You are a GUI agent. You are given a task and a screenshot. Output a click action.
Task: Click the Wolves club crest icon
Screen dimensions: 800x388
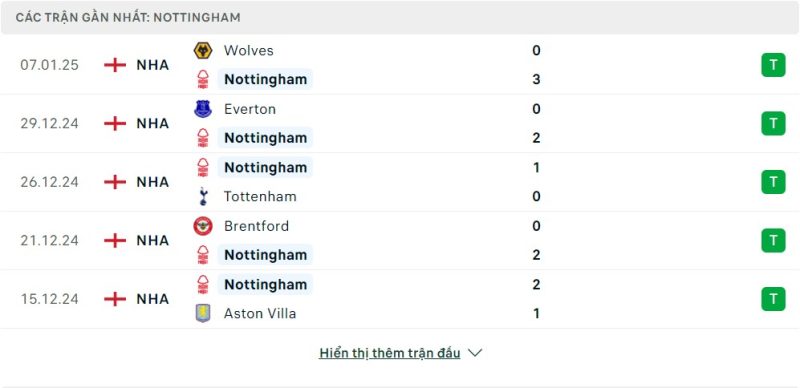coord(203,51)
